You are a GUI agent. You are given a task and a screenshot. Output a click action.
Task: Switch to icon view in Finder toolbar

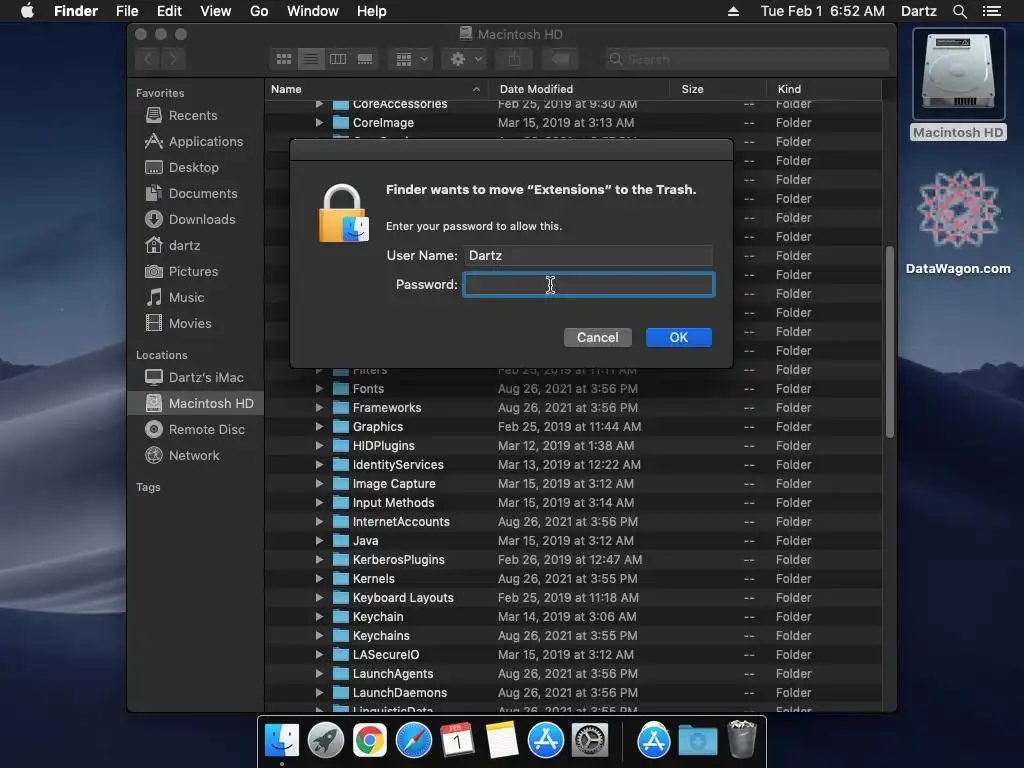[283, 59]
